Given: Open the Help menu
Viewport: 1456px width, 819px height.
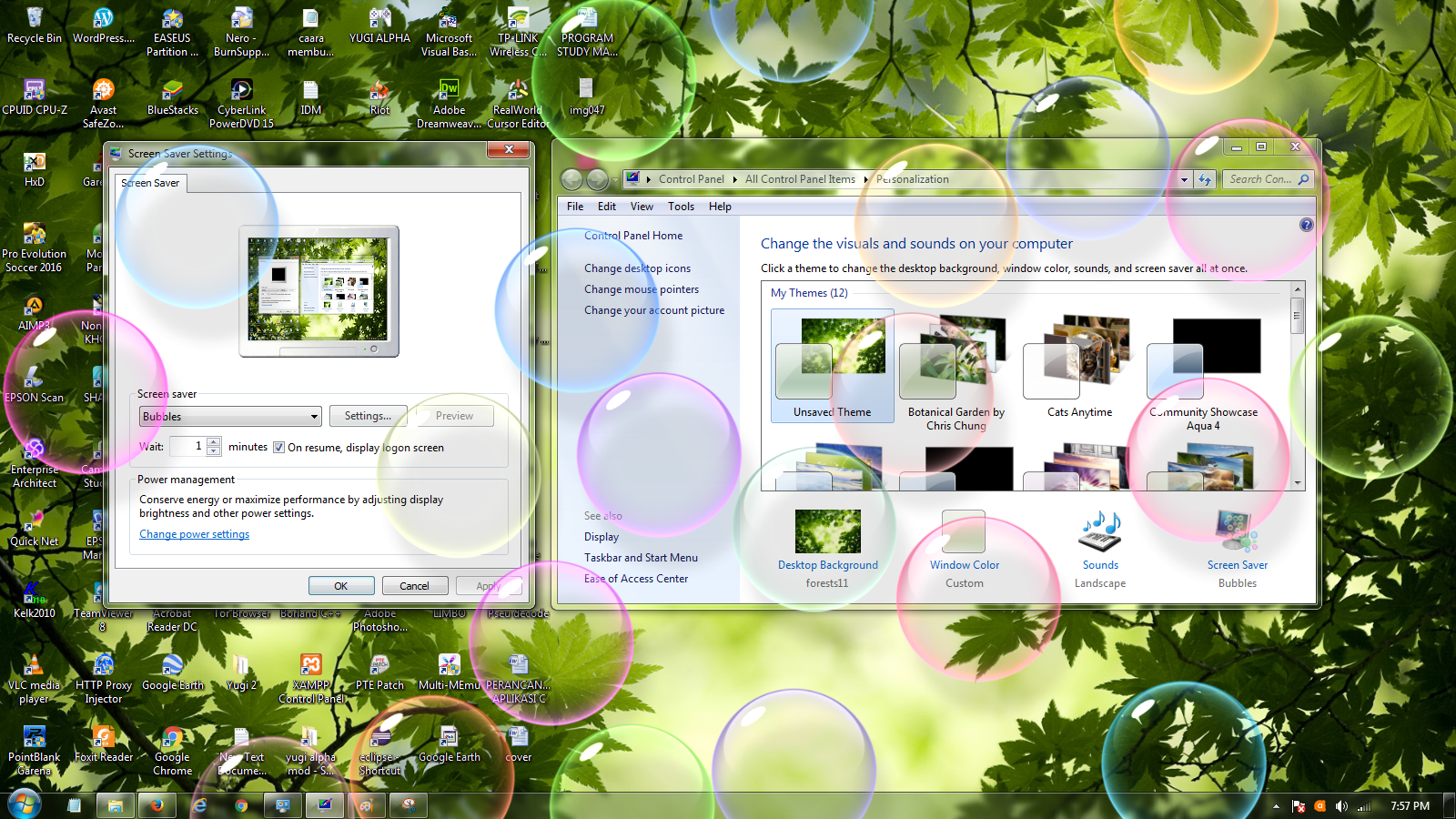Looking at the screenshot, I should click(x=720, y=207).
